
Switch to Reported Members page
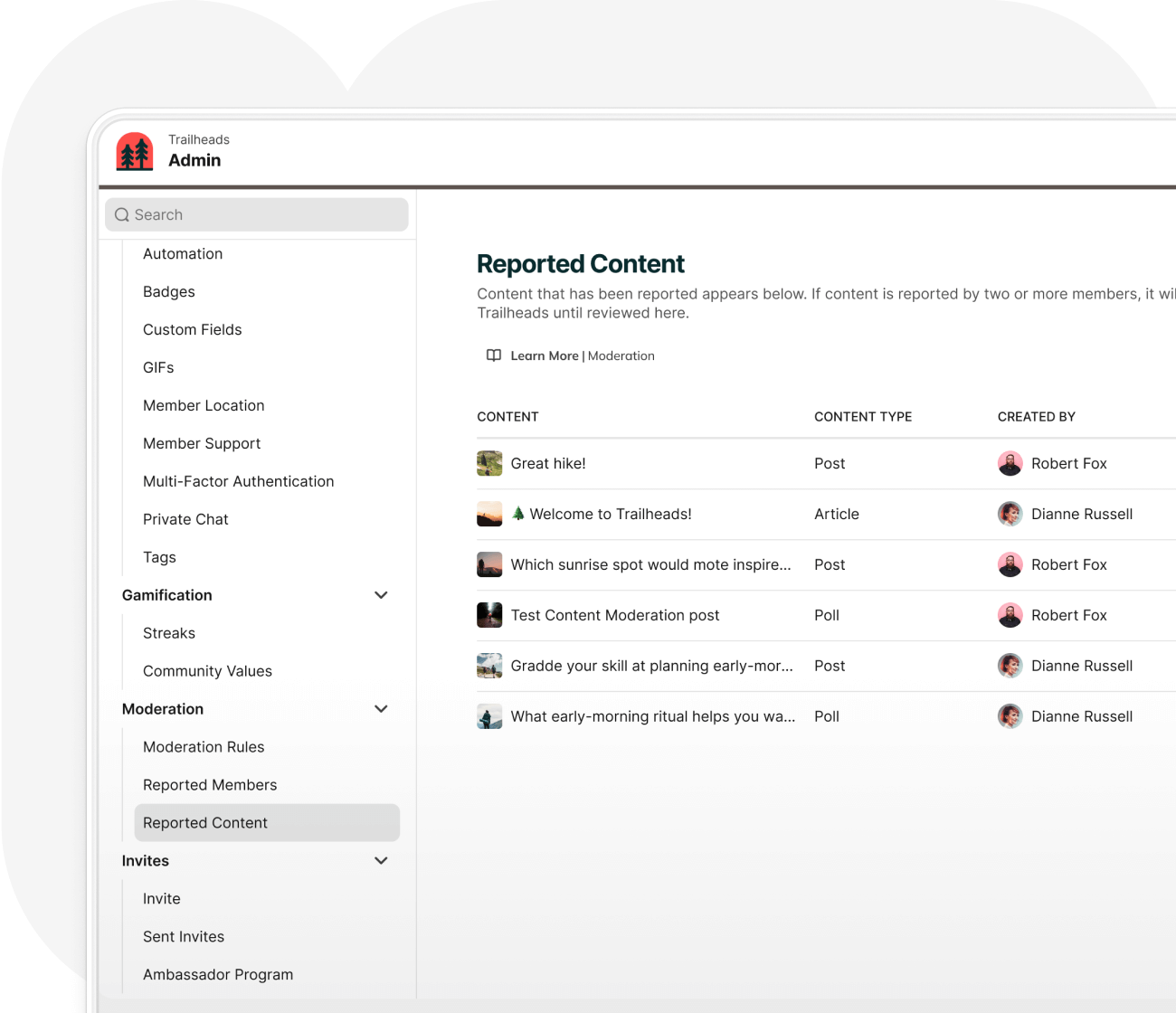210,784
